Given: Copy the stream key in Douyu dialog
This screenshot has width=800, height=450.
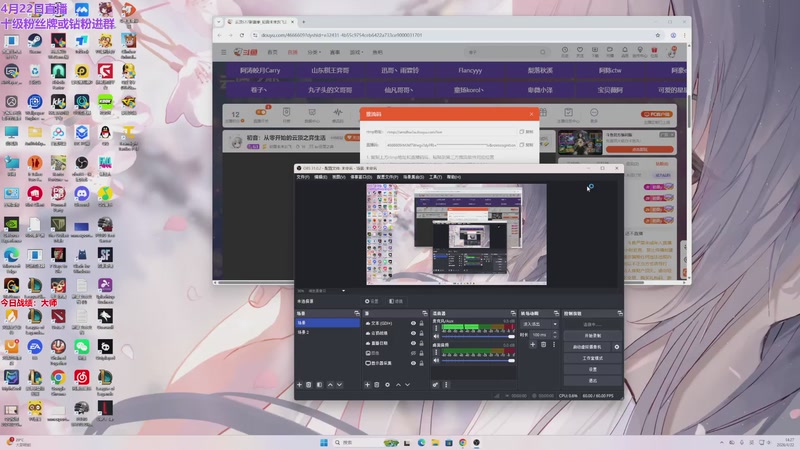Looking at the screenshot, I should [526, 145].
